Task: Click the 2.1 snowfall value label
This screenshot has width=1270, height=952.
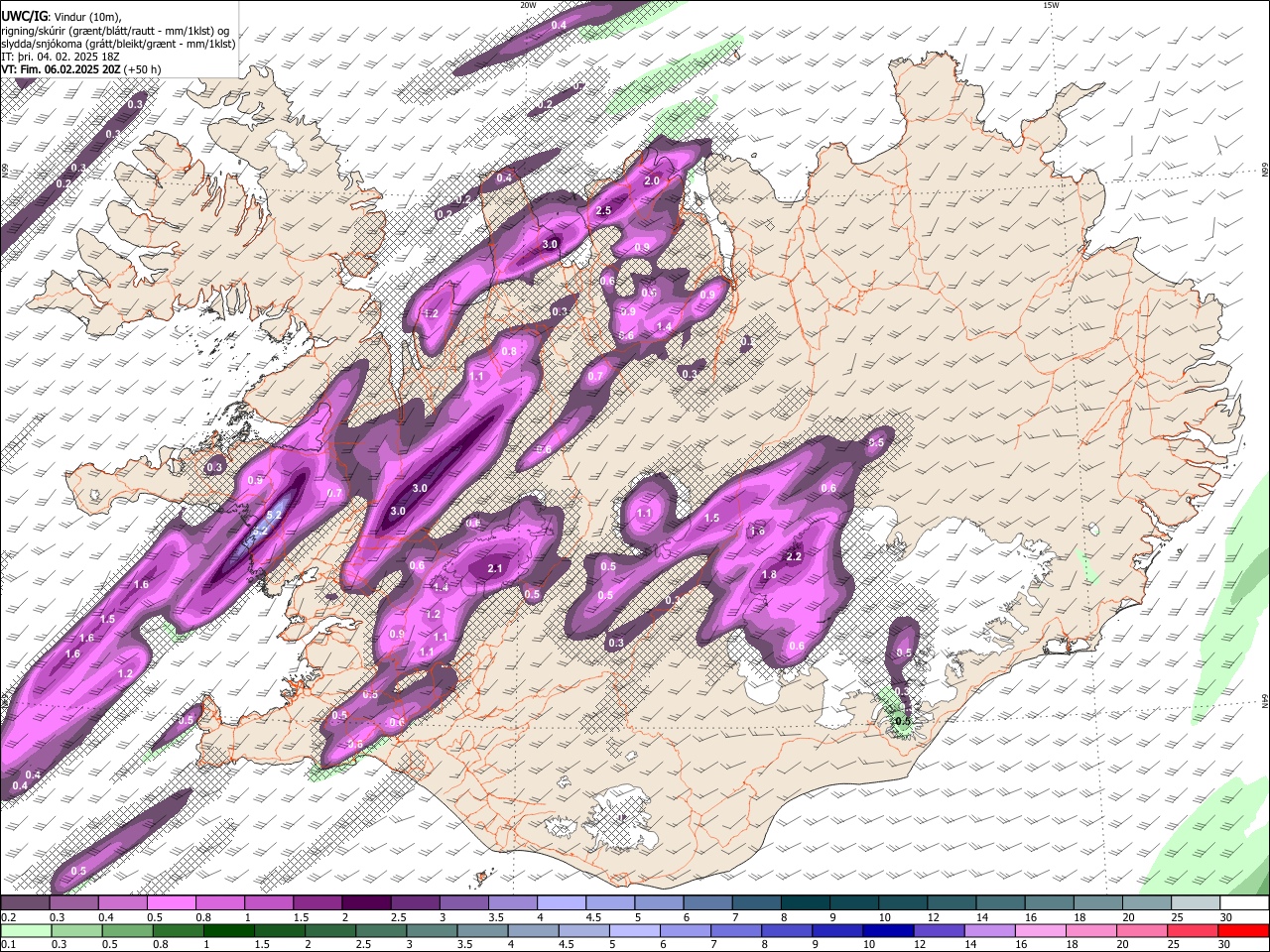Action: pyautogui.click(x=496, y=568)
